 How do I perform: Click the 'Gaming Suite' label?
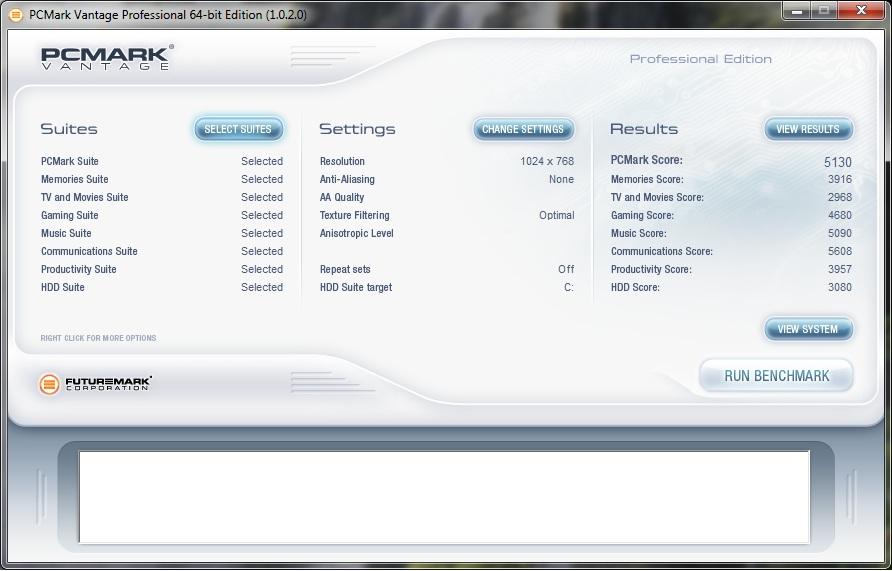(69, 216)
